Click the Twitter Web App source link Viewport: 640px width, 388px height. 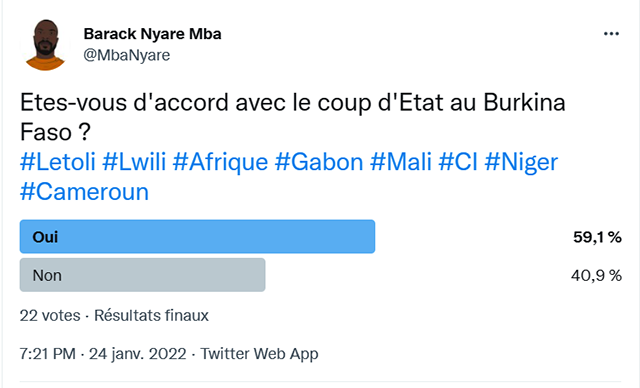[x=259, y=354]
